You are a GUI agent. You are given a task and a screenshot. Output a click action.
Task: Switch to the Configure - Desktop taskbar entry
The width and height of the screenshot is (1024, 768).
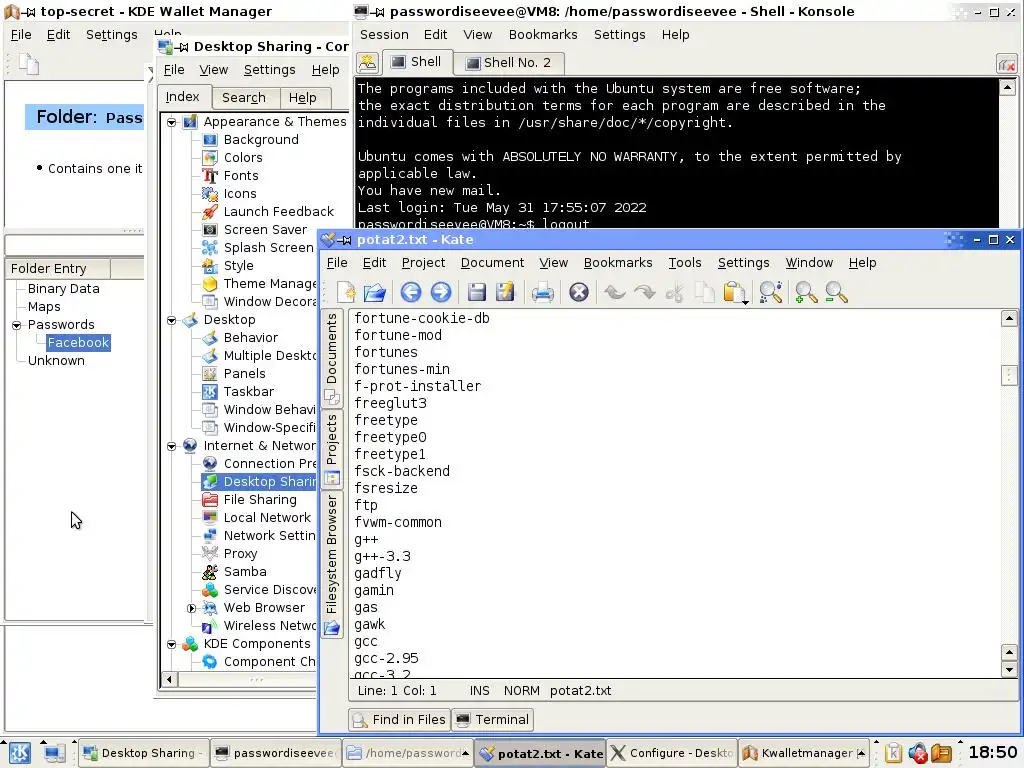[672, 753]
